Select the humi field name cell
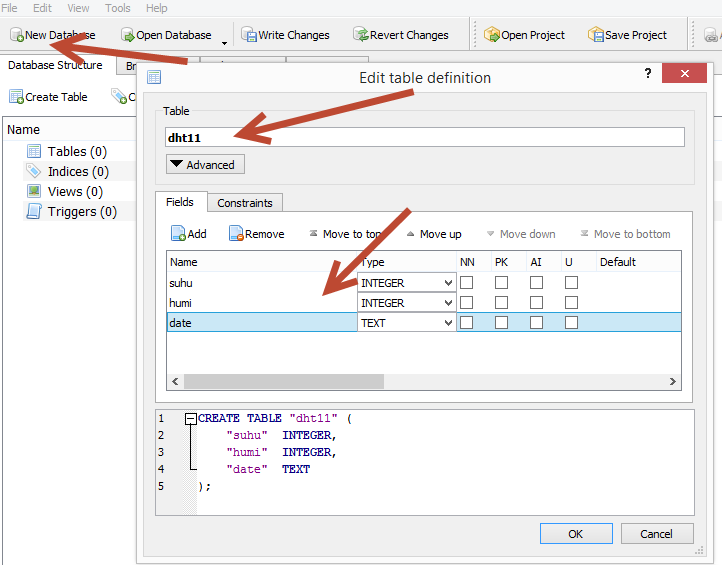Screen dimensions: 722x565 click(x=262, y=303)
